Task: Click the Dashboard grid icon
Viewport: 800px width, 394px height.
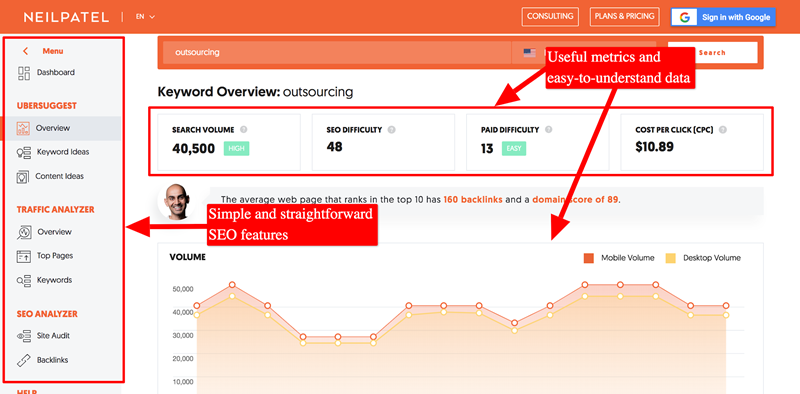Action: (x=24, y=73)
